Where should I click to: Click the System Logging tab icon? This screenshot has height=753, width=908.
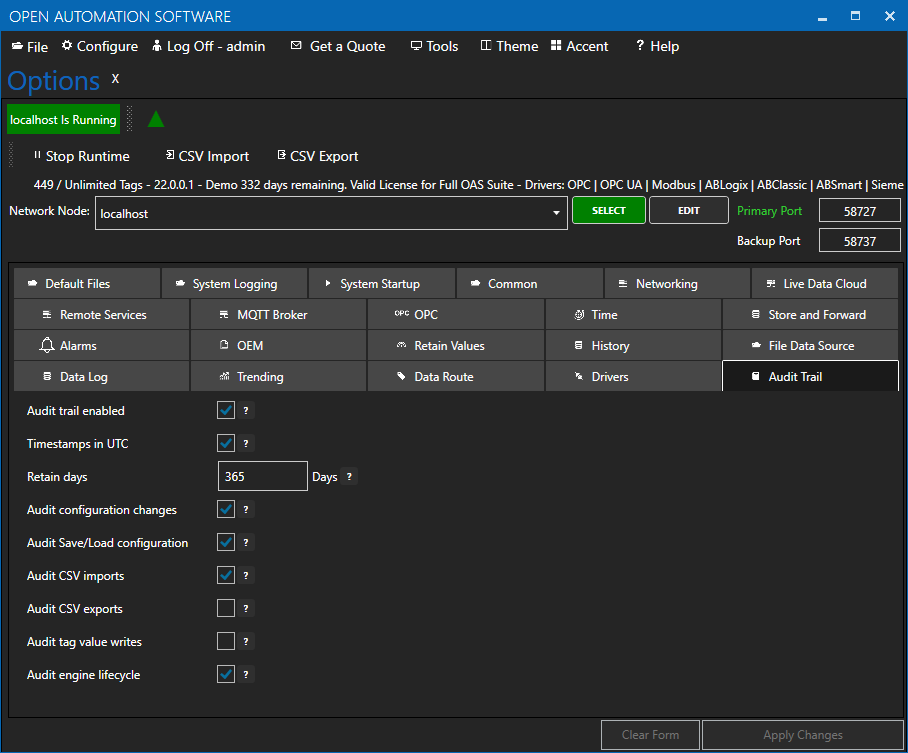click(x=180, y=284)
